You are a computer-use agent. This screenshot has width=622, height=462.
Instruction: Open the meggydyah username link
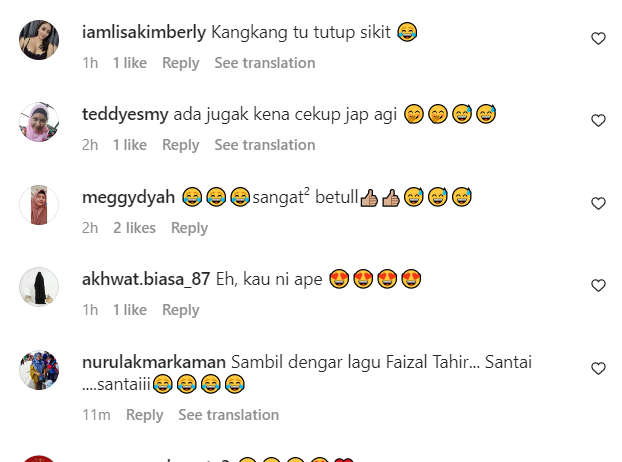click(128, 197)
